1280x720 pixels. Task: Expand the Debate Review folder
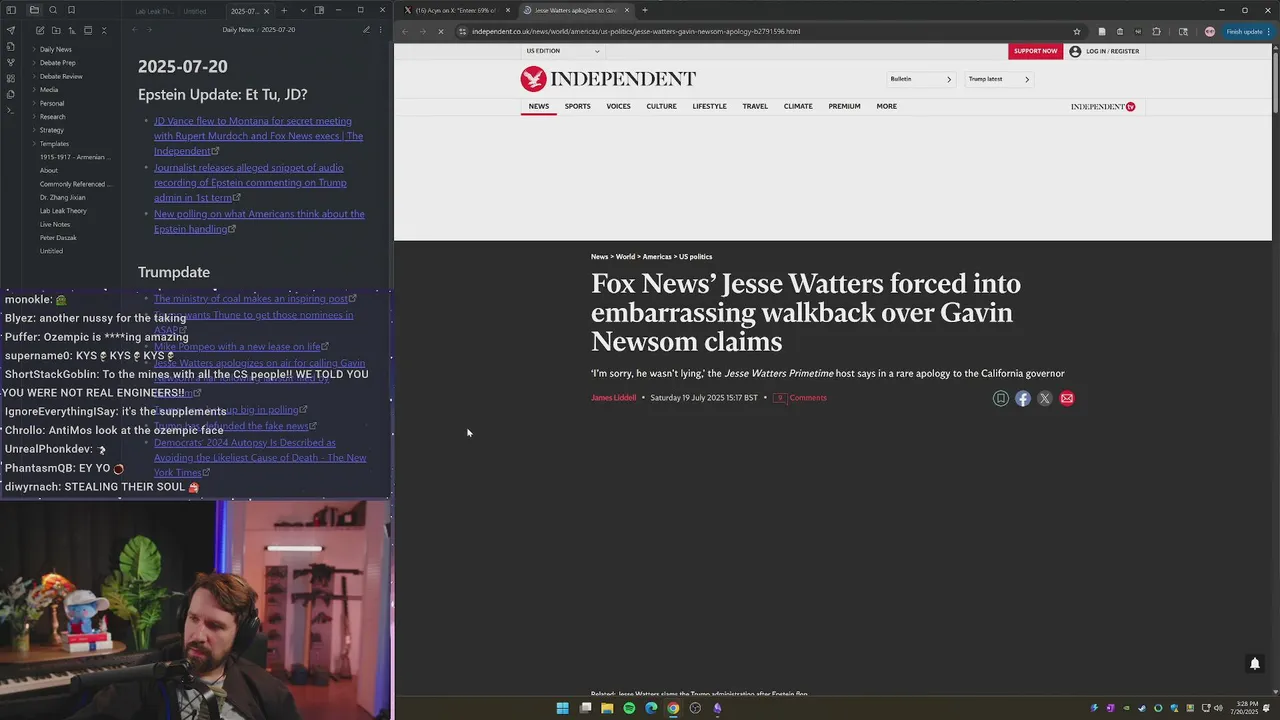(61, 76)
